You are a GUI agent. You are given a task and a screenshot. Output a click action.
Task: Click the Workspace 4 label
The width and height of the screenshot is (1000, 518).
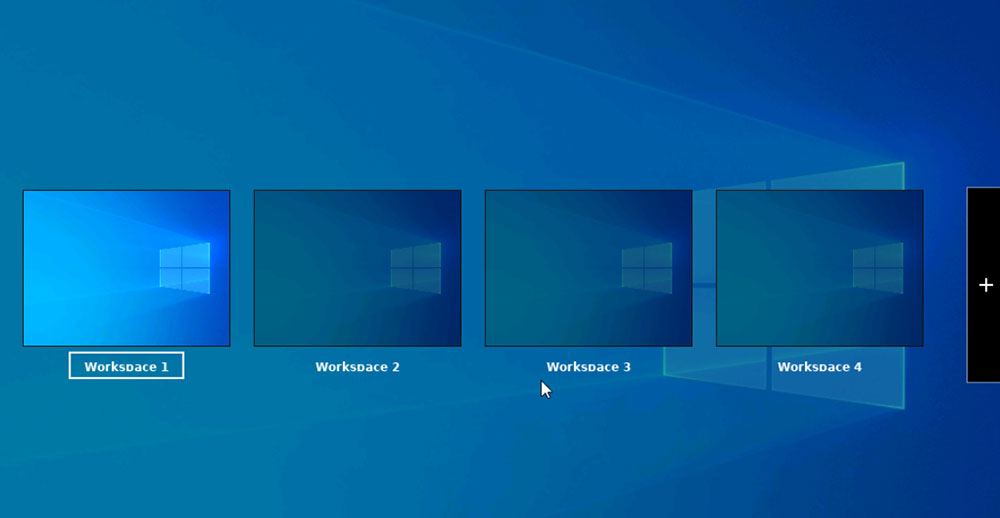(820, 367)
